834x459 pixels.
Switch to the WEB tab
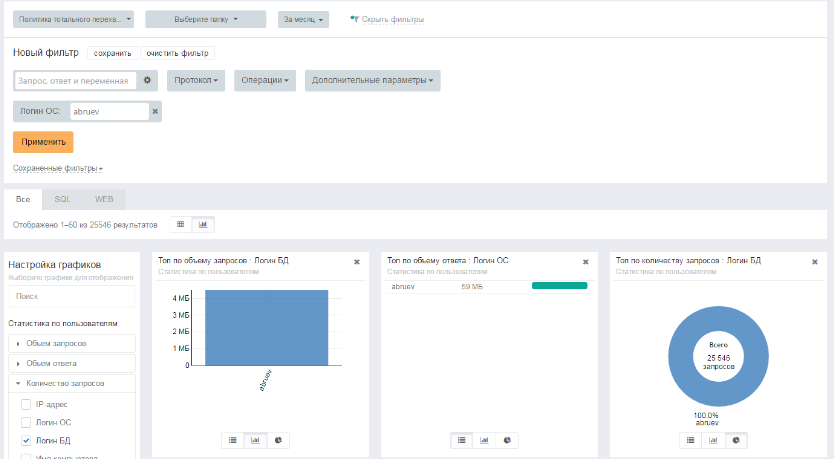coord(104,199)
